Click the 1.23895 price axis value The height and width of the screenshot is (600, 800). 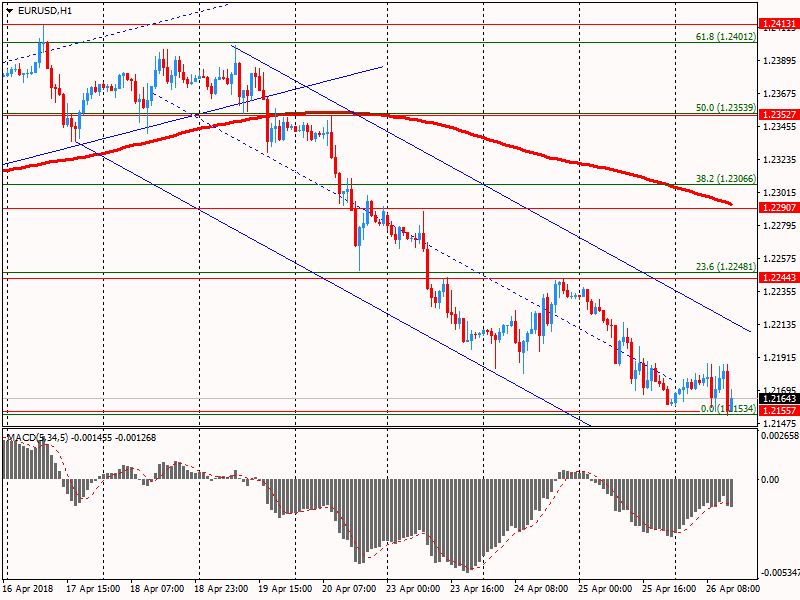(x=780, y=61)
